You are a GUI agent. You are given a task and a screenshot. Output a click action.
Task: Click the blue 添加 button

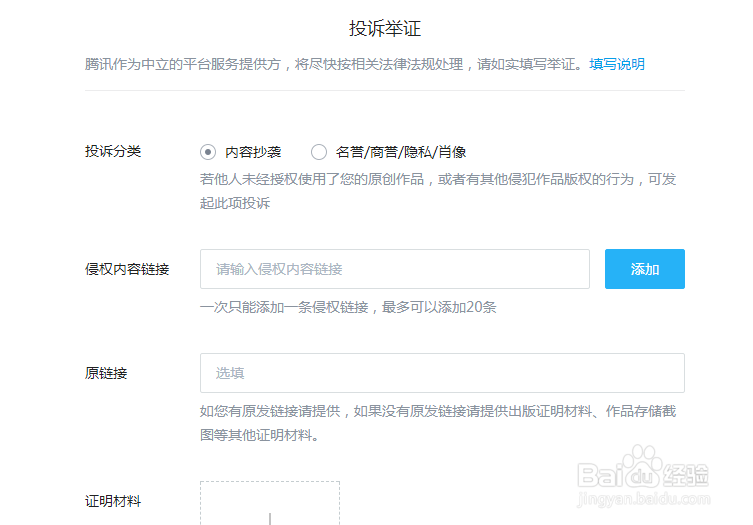pyautogui.click(x=644, y=269)
